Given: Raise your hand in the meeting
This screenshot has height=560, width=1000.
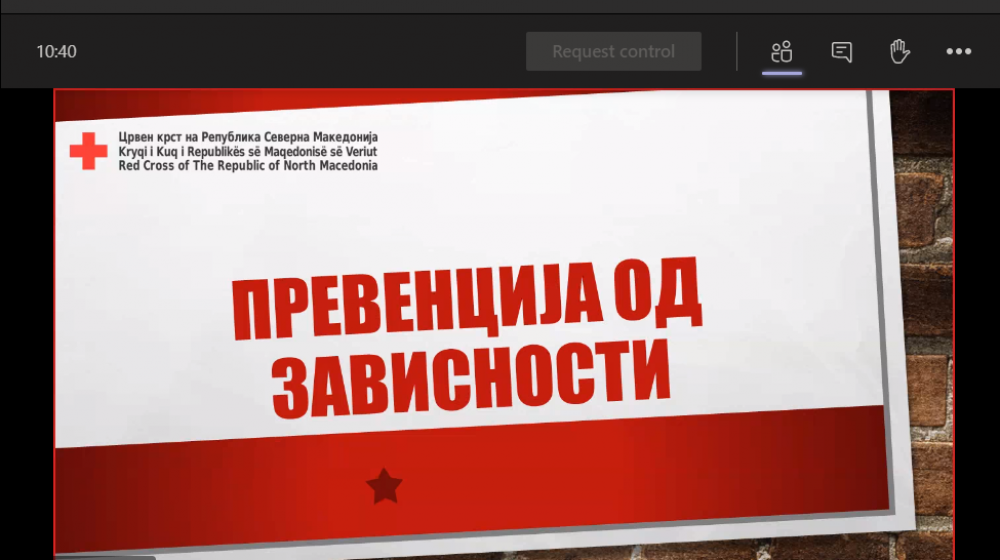Looking at the screenshot, I should coord(900,52).
